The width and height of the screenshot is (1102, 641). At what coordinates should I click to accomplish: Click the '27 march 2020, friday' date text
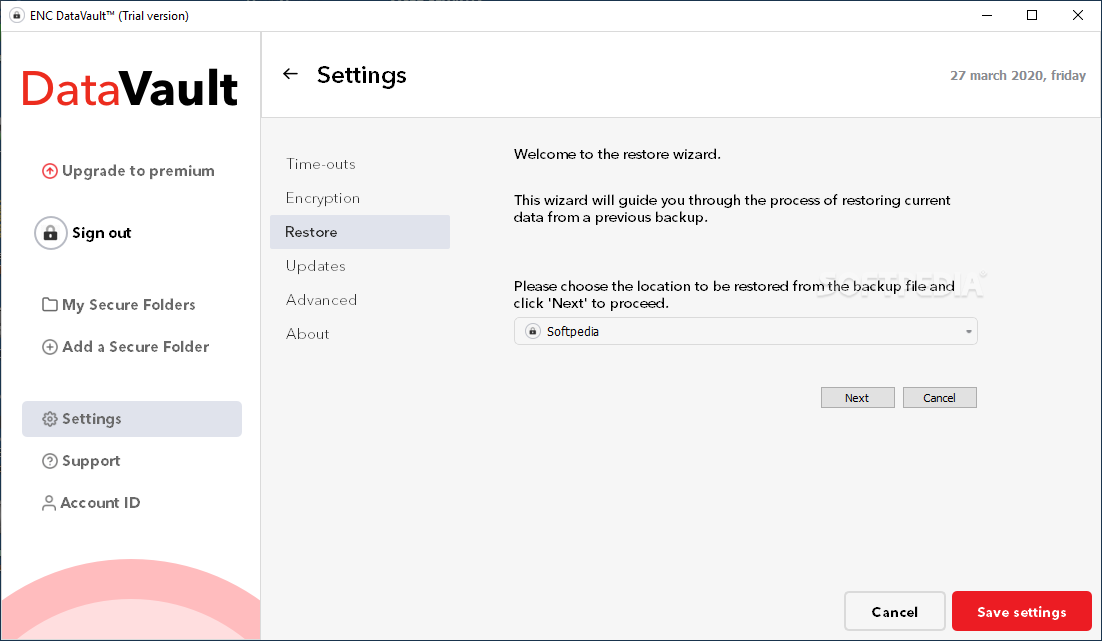(1018, 75)
